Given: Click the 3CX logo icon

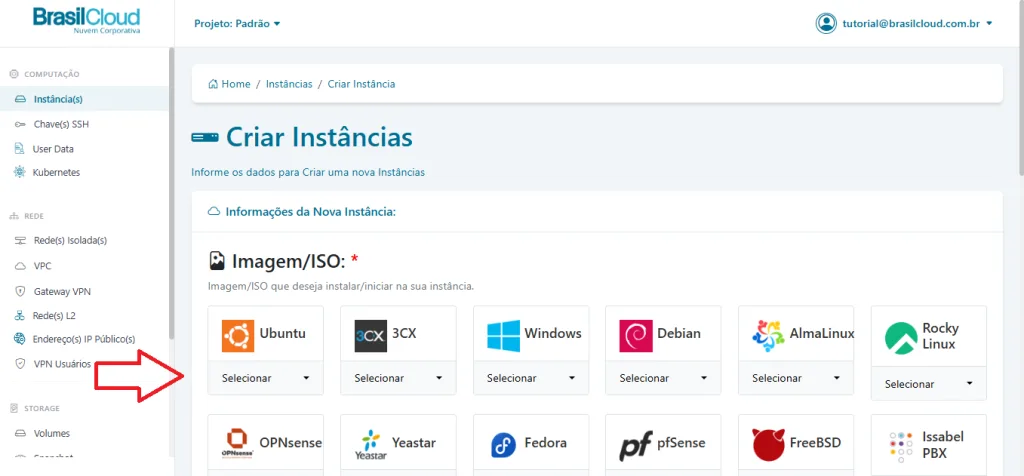Looking at the screenshot, I should click(370, 336).
